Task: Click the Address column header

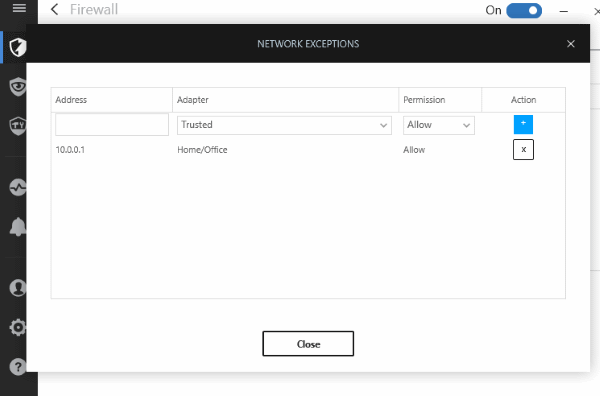Action: point(112,100)
